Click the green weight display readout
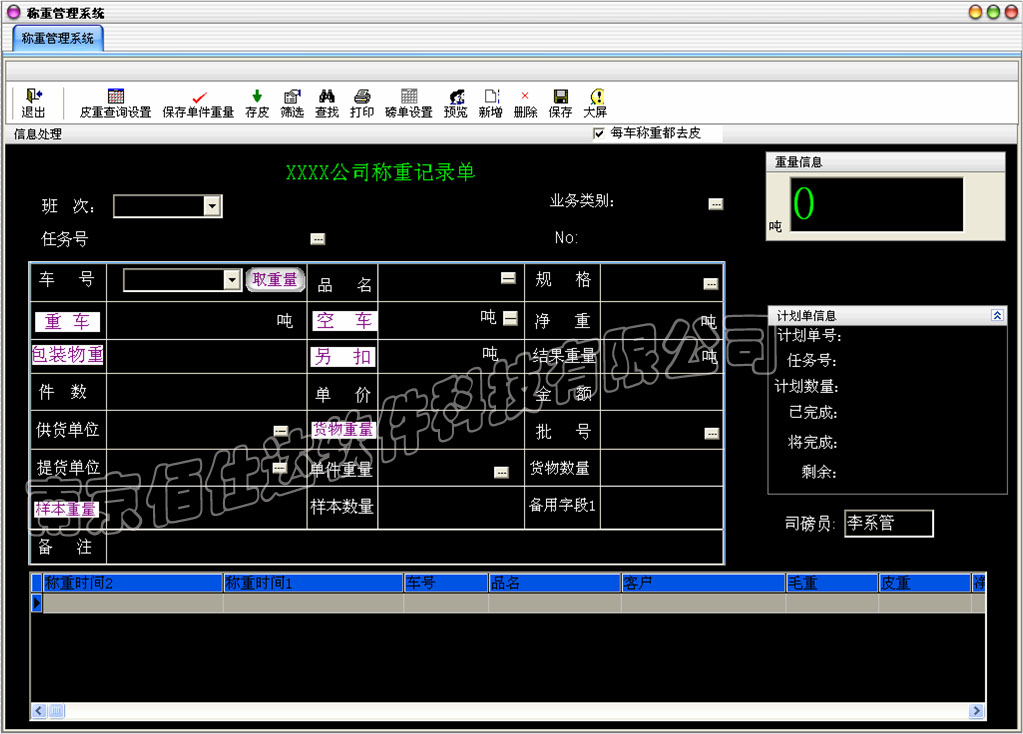The width and height of the screenshot is (1023, 734). point(877,204)
